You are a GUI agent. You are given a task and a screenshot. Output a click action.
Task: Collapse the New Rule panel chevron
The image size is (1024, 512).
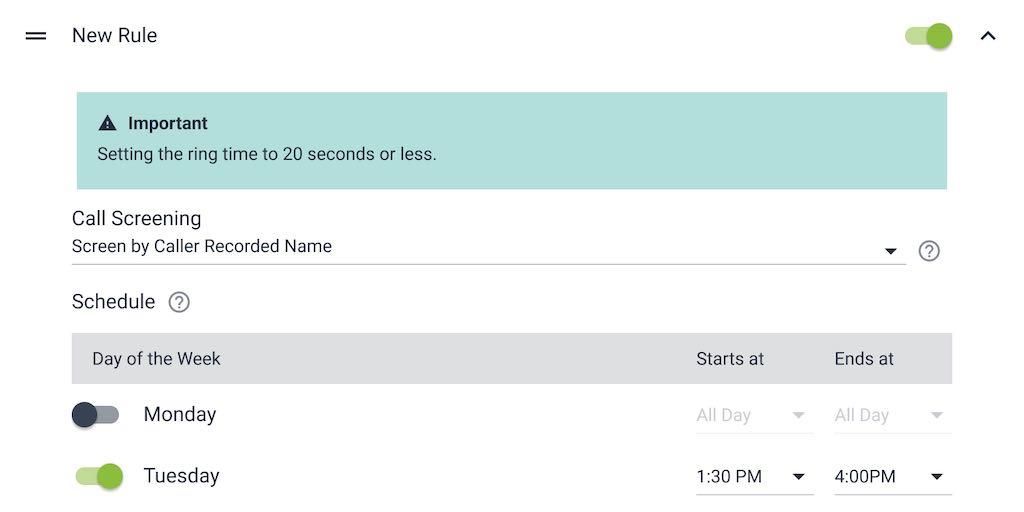point(988,36)
